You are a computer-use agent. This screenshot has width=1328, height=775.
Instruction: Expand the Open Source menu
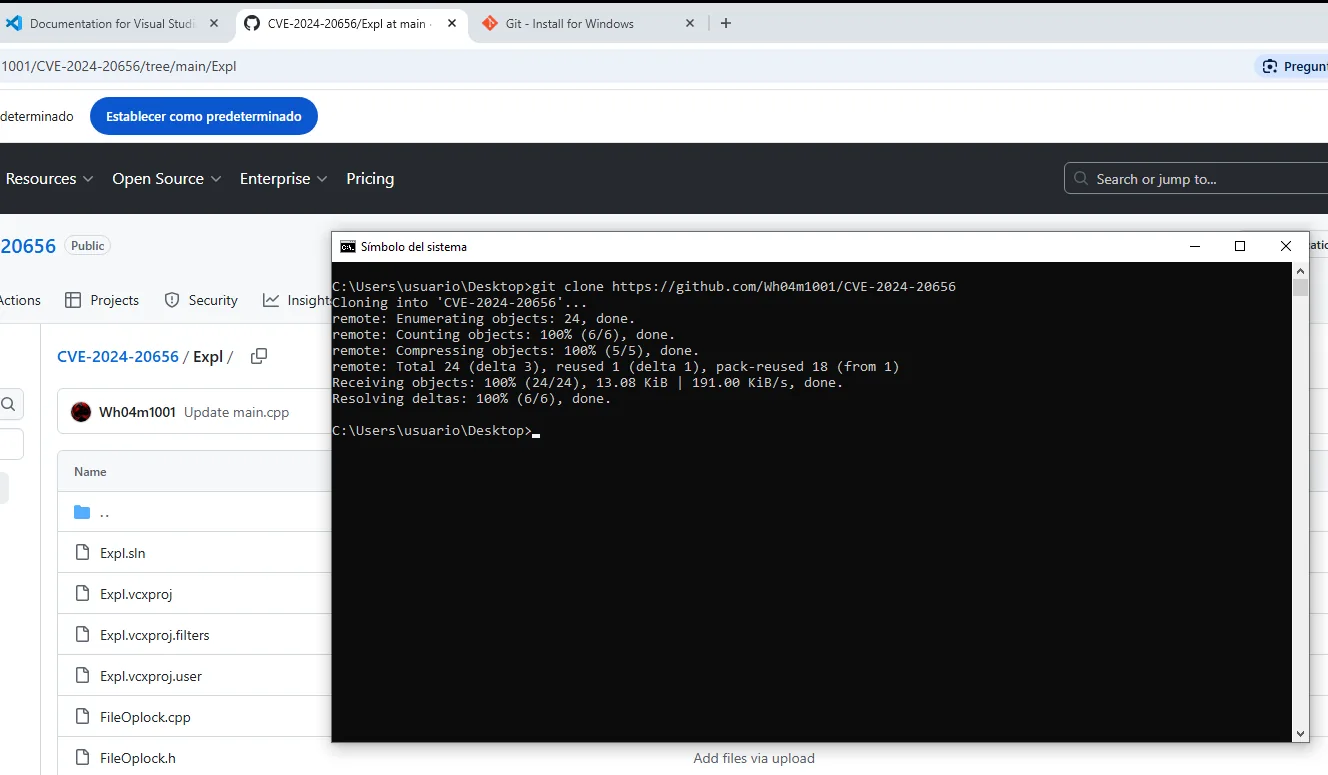(167, 179)
